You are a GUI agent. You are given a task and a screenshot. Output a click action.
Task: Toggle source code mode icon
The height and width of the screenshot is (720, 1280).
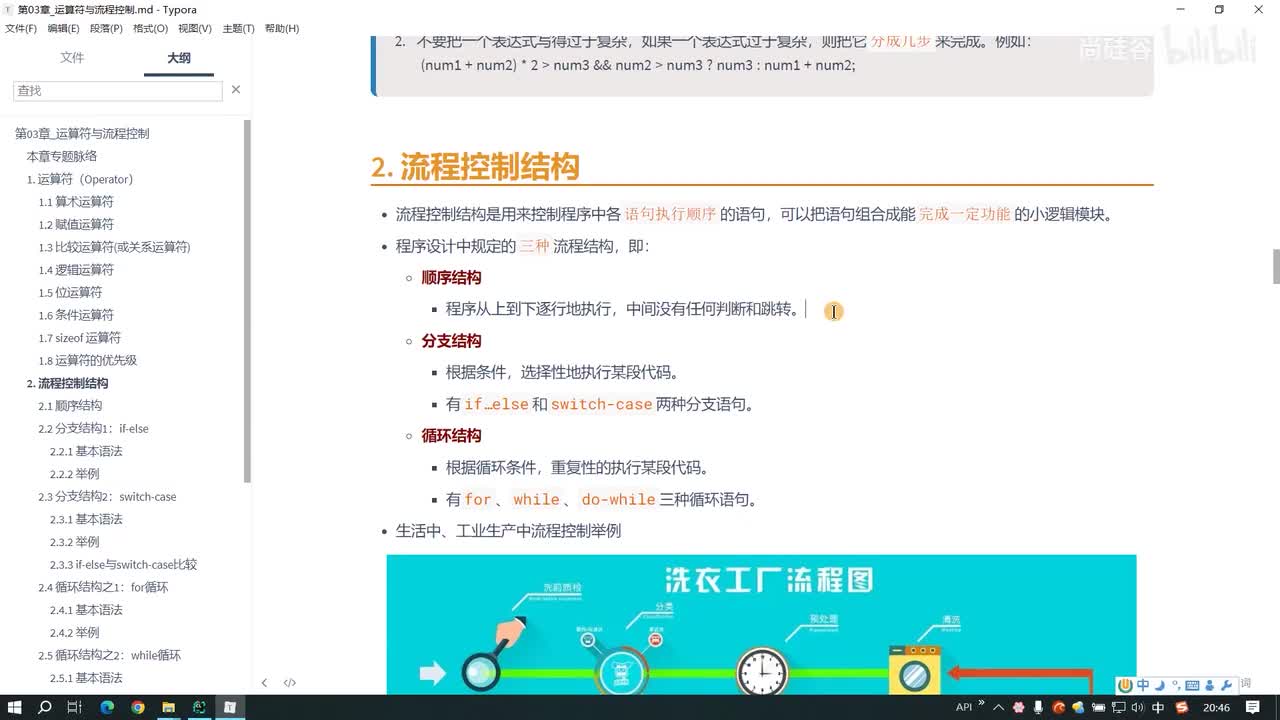(x=290, y=683)
